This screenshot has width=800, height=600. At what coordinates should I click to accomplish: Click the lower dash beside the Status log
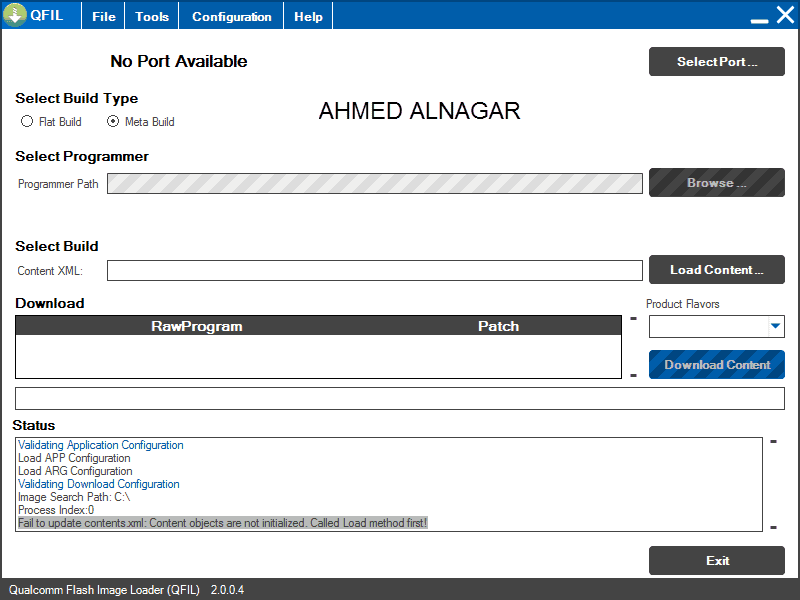point(773,528)
